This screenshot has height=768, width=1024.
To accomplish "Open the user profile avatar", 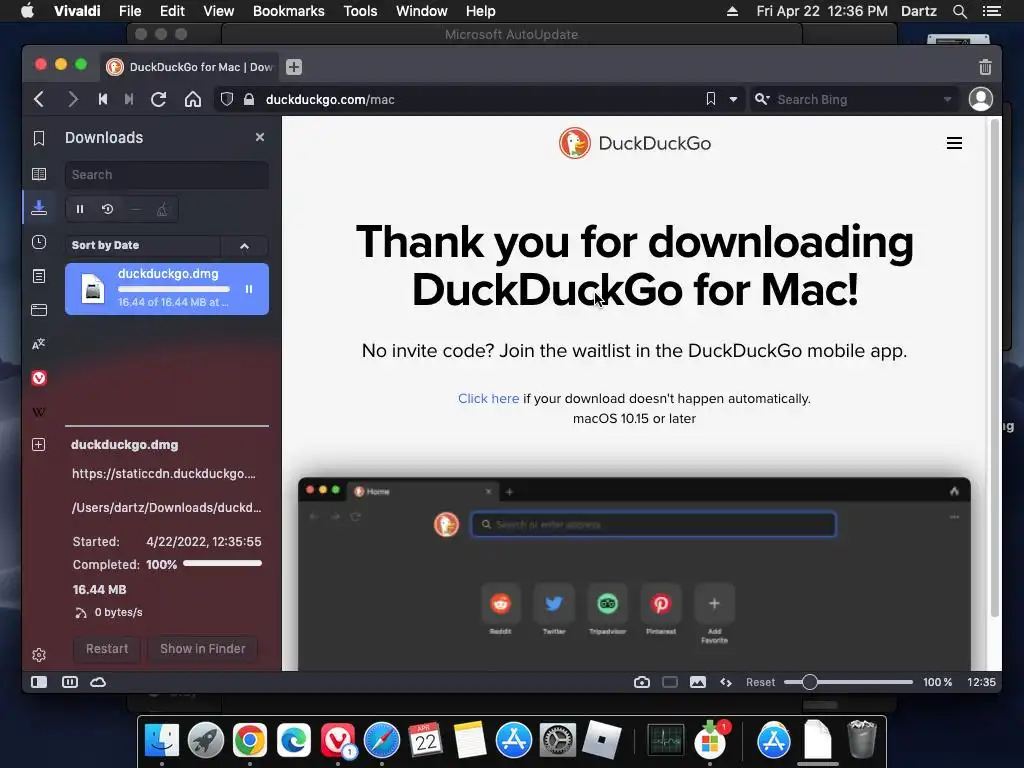I will (980, 99).
